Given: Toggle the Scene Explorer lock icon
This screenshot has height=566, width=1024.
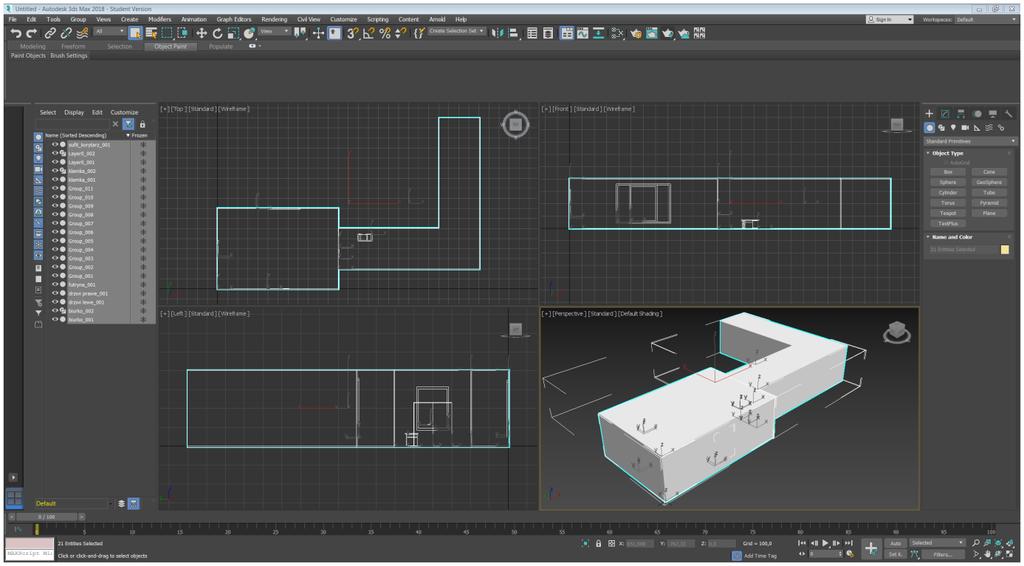Looking at the screenshot, I should (142, 124).
